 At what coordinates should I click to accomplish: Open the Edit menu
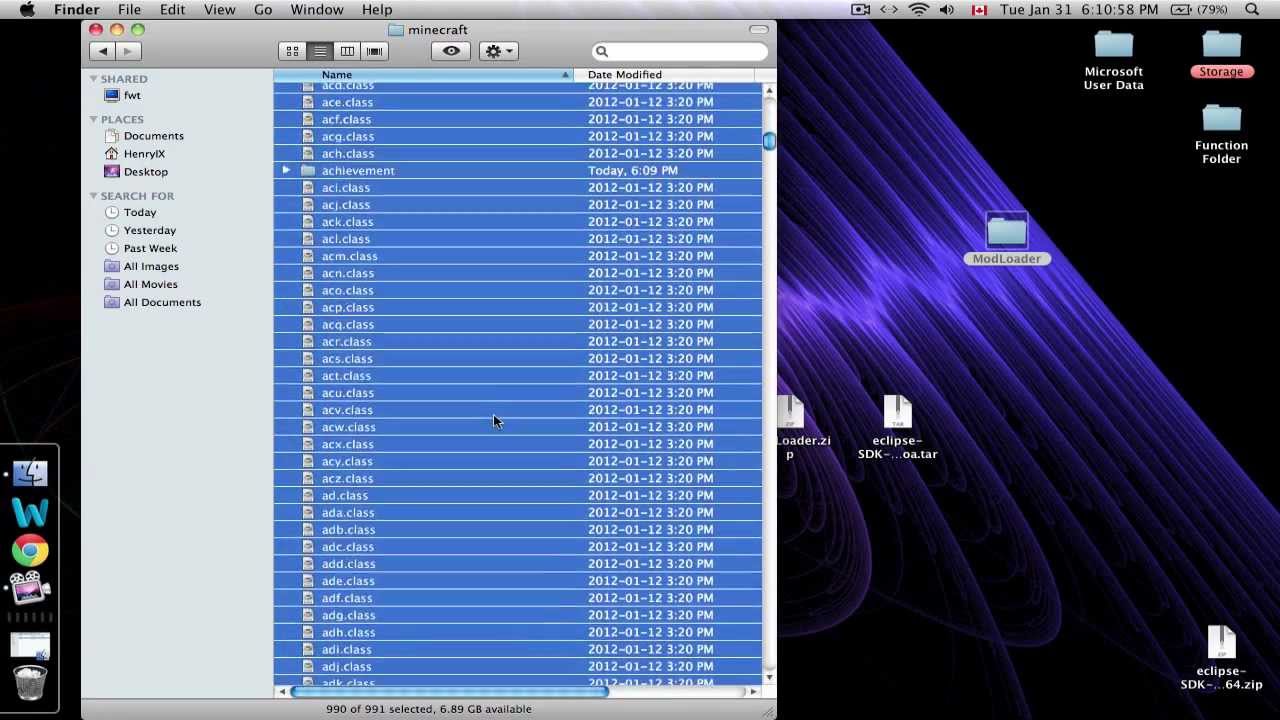click(x=172, y=9)
